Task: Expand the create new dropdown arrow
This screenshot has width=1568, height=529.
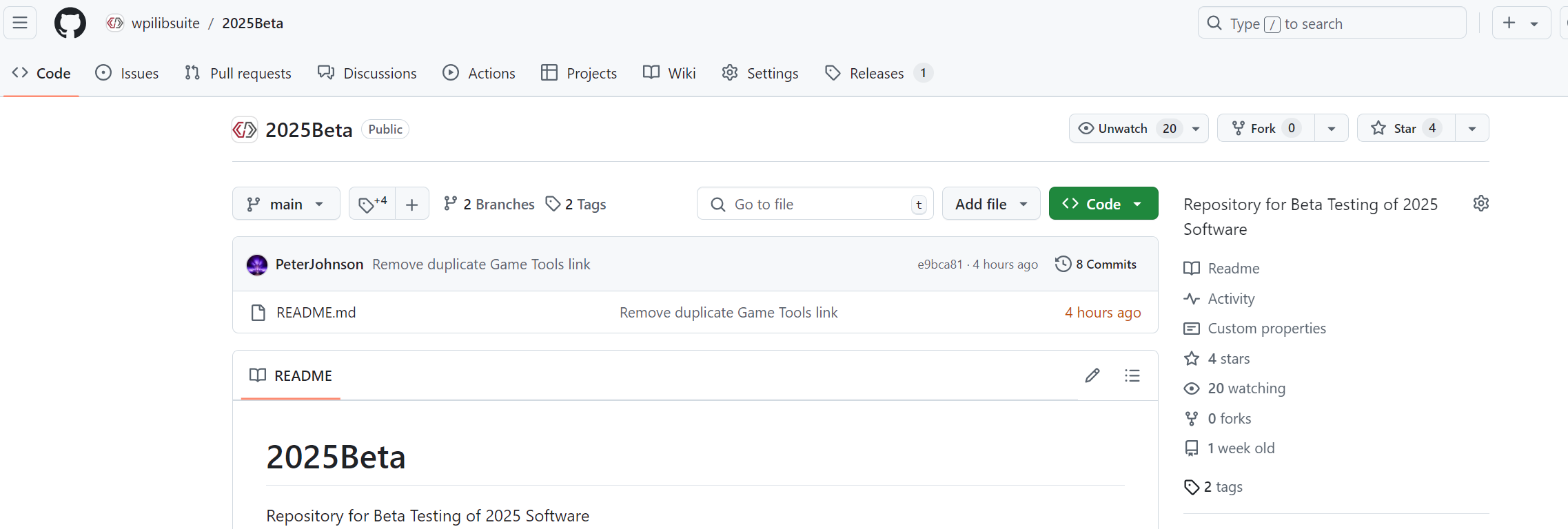Action: 1535,23
